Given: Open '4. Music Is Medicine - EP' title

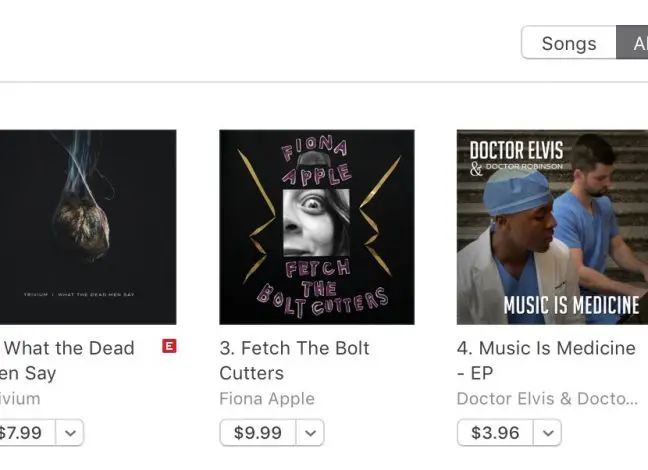Looking at the screenshot, I should tap(546, 360).
